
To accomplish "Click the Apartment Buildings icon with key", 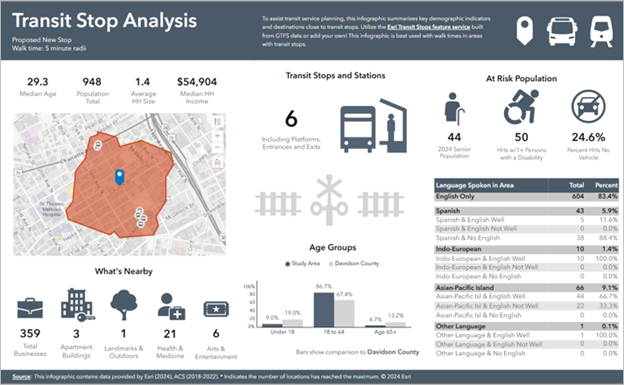I will [78, 305].
